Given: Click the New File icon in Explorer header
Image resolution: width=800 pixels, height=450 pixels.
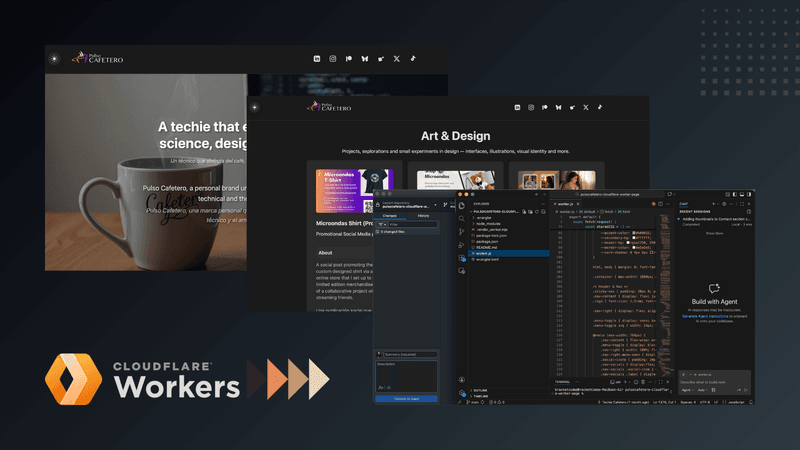Looking at the screenshot, I should [x=524, y=212].
